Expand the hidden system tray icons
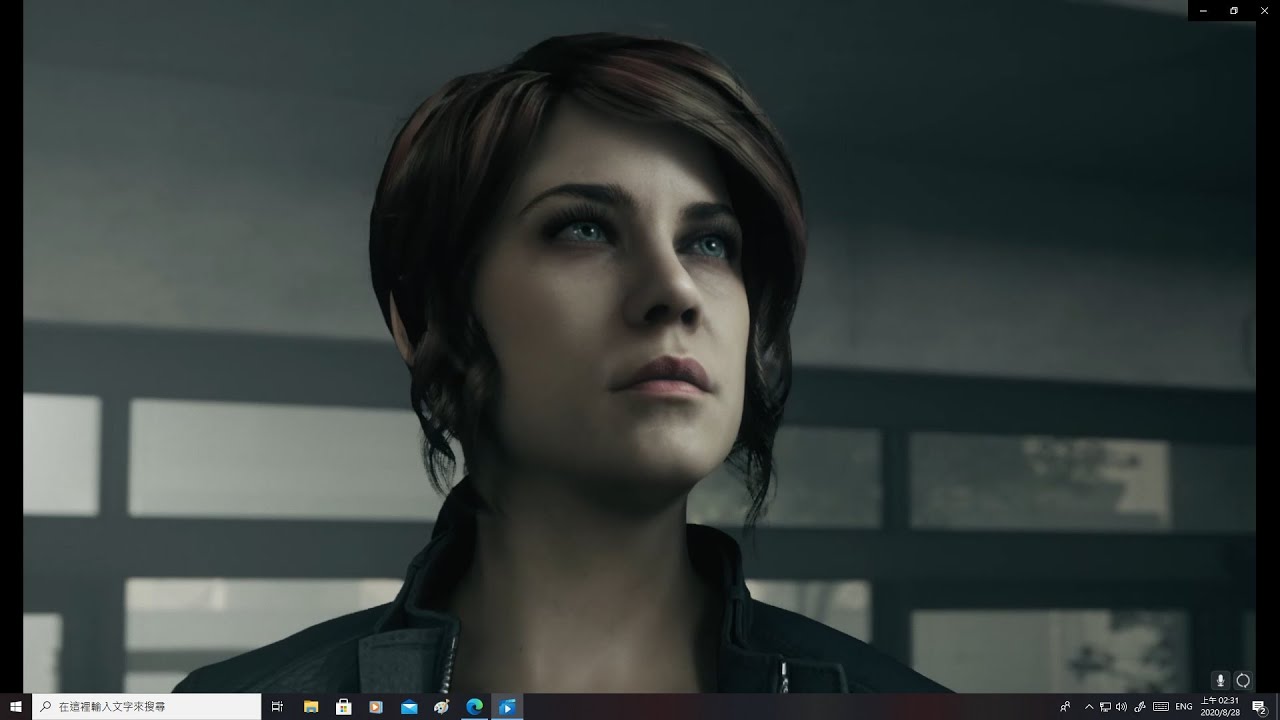The width and height of the screenshot is (1280, 720). tap(1089, 706)
